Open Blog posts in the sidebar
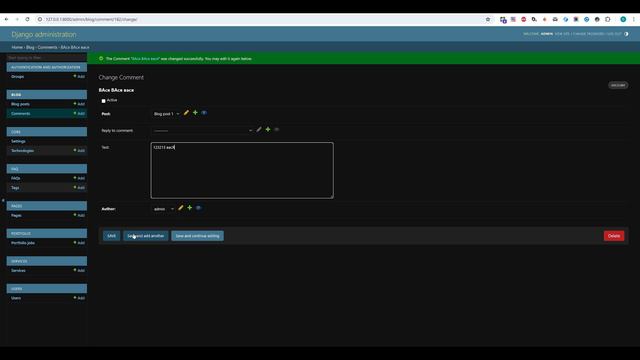Image resolution: width=640 pixels, height=360 pixels. 20,104
